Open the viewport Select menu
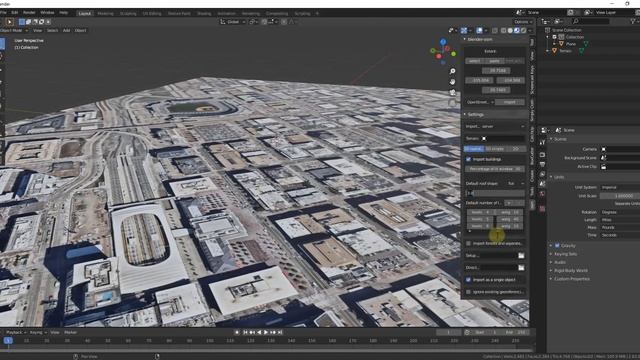 coord(52,30)
